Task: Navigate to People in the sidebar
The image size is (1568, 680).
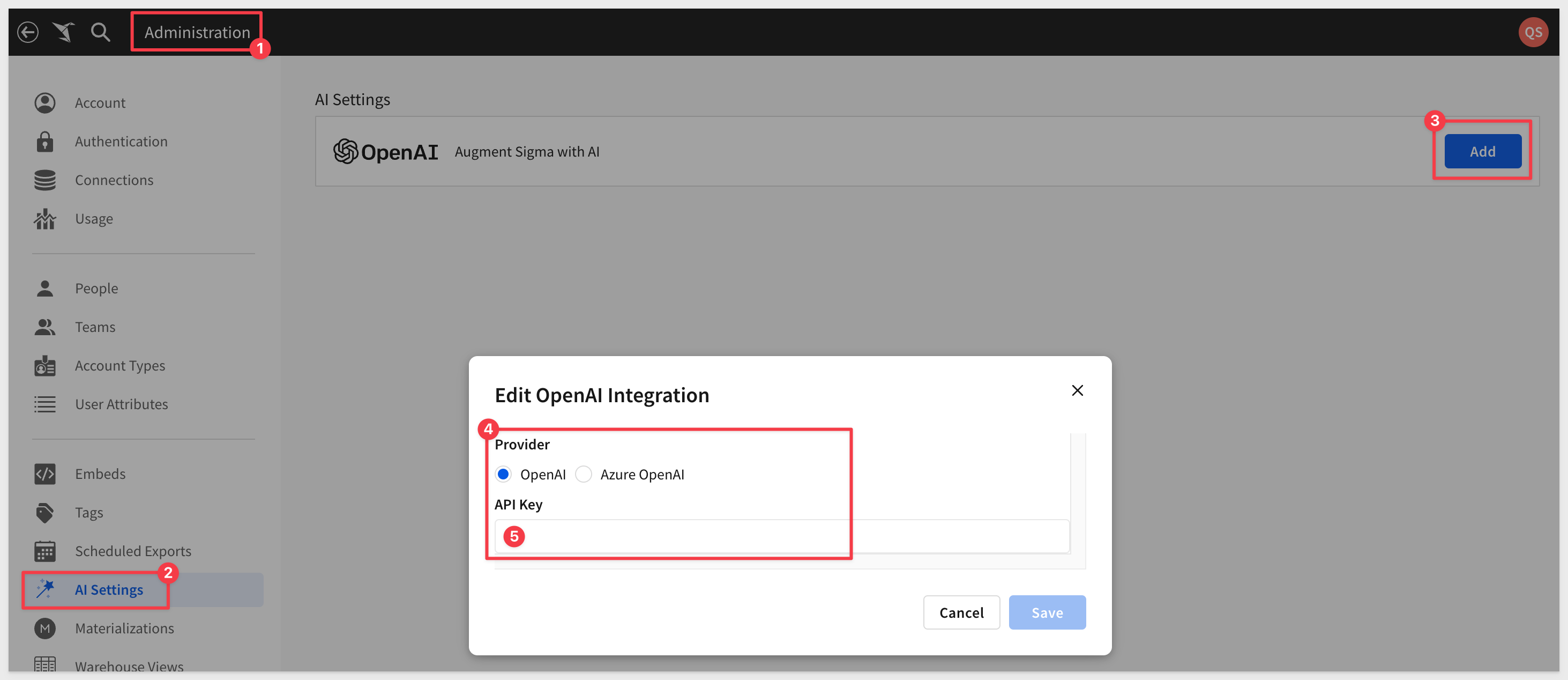Action: 96,288
